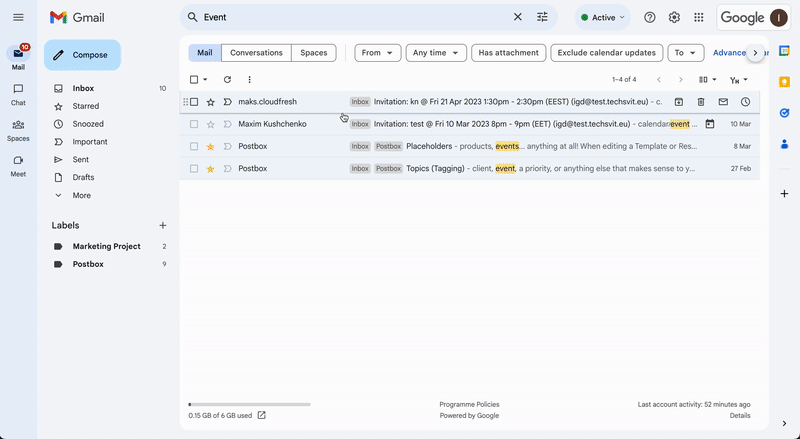Open the Programme Policies link
The image size is (800, 439).
pyautogui.click(x=469, y=404)
